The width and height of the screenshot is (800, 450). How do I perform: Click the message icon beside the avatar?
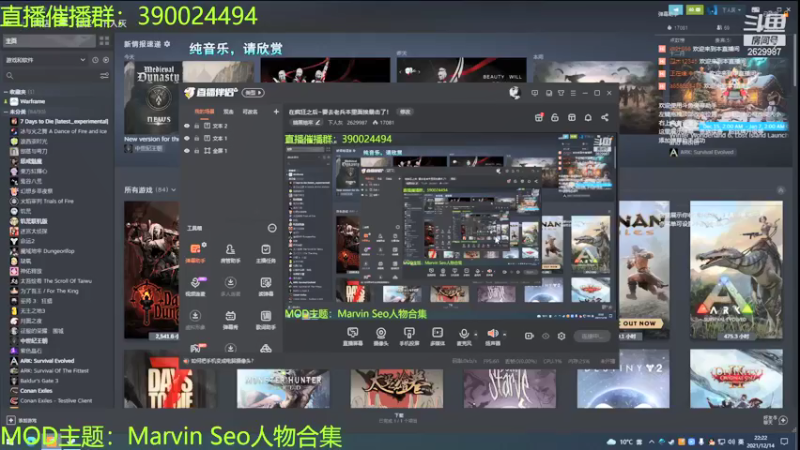[535, 93]
